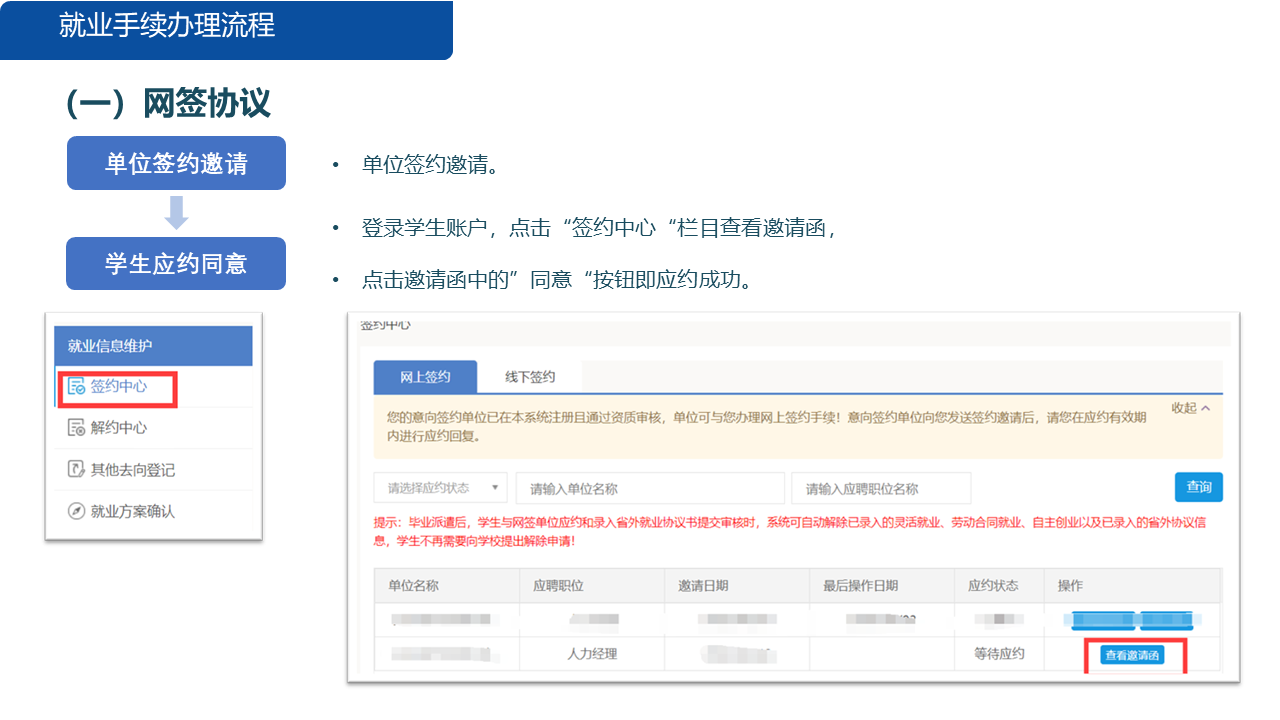
Task: Click the blue action buttons in first table row
Action: (1130, 620)
